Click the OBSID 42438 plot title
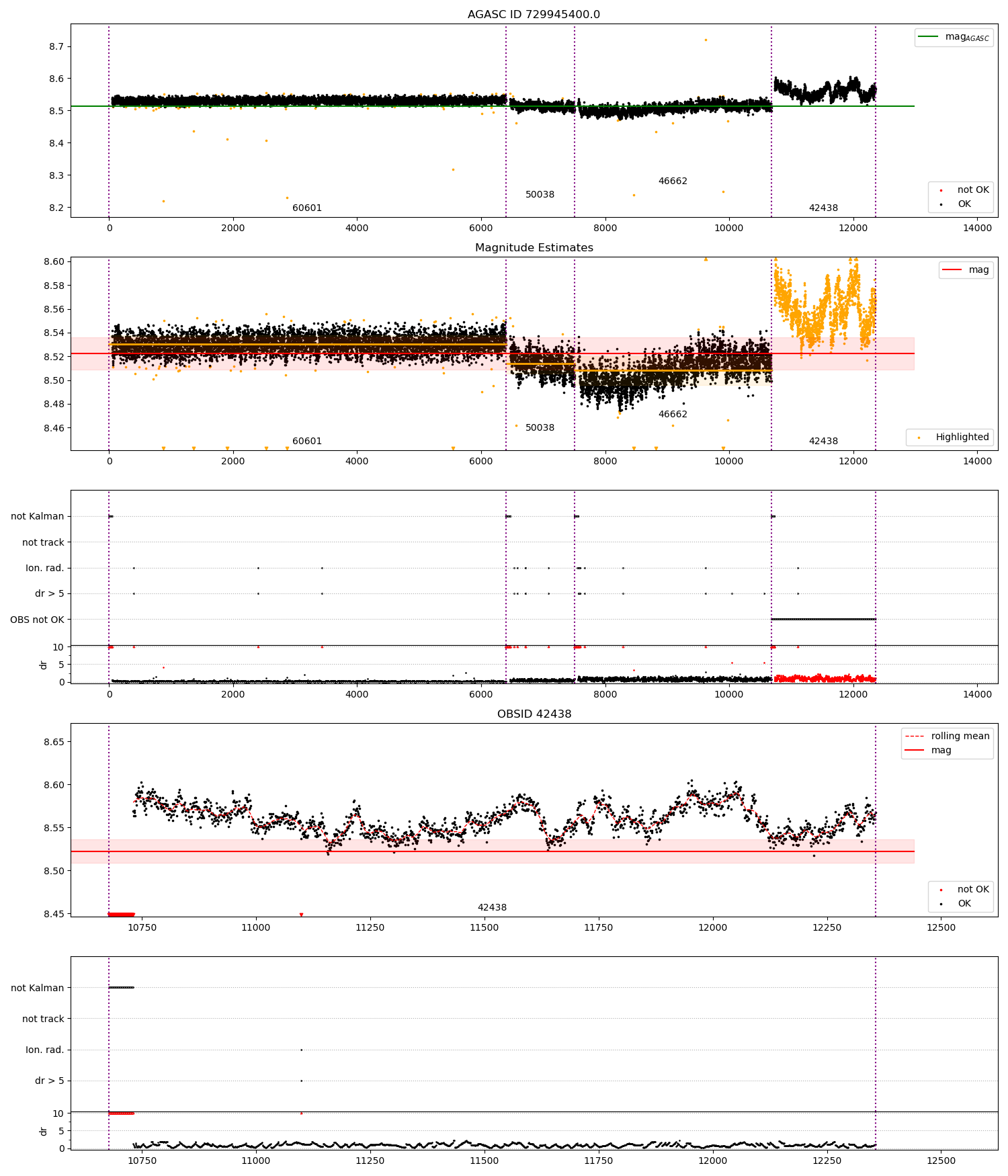Image resolution: width=1008 pixels, height=1176 pixels. point(534,714)
